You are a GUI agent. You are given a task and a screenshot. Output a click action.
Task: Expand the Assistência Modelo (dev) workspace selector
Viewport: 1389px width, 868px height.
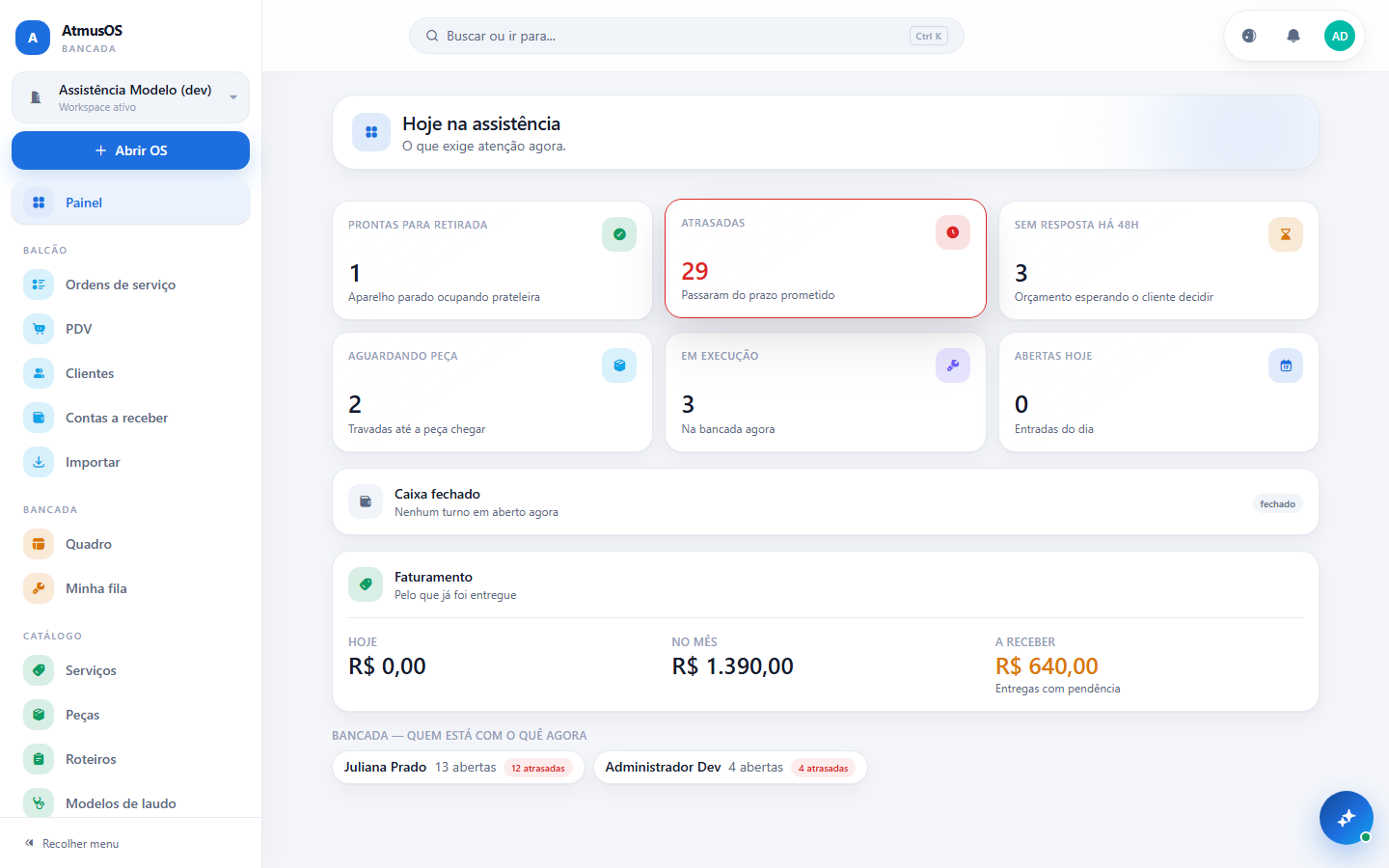[x=130, y=97]
